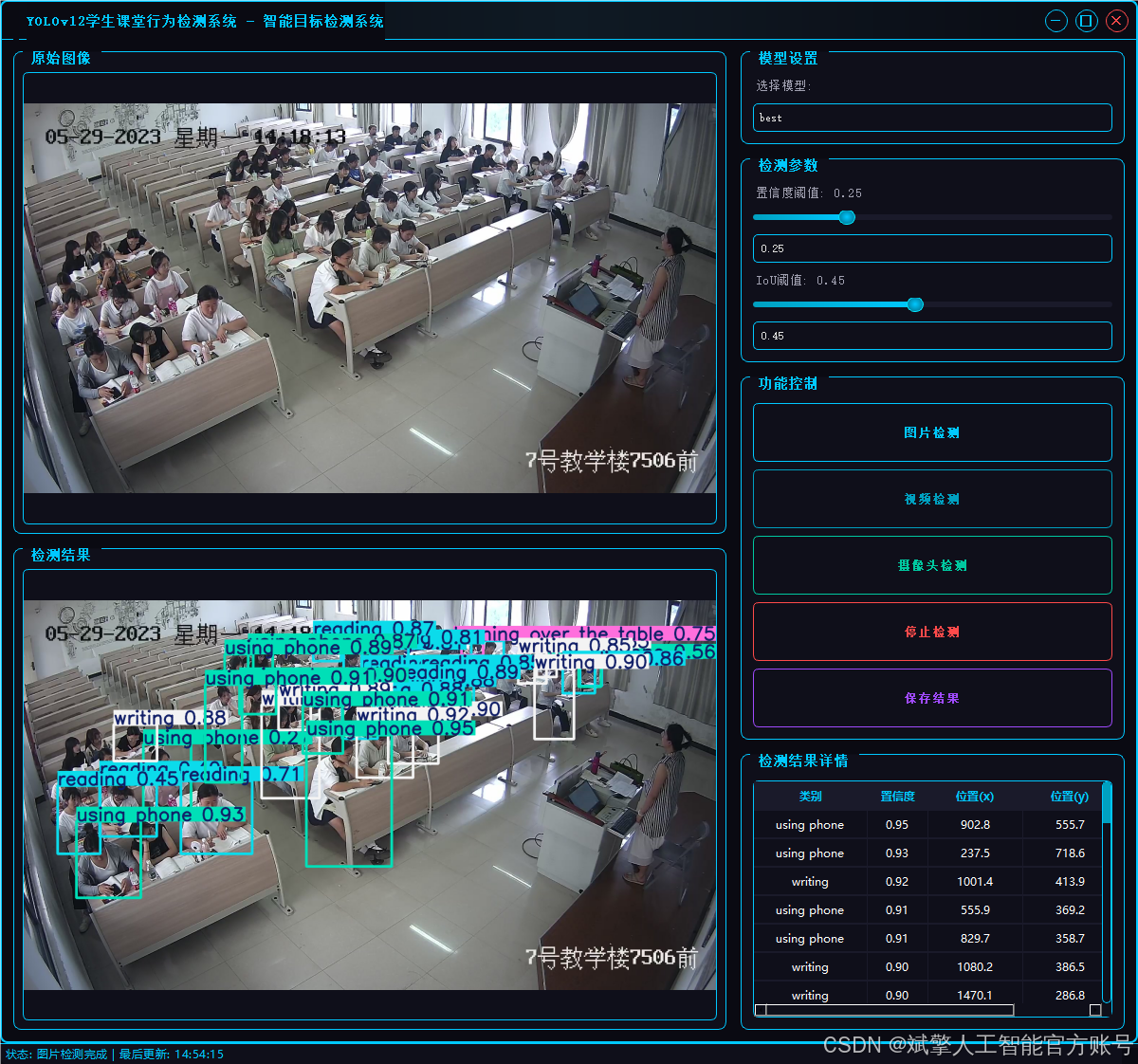Click the results table horizontal scrollbar
Viewport: 1138px width, 1064px height.
889,1010
